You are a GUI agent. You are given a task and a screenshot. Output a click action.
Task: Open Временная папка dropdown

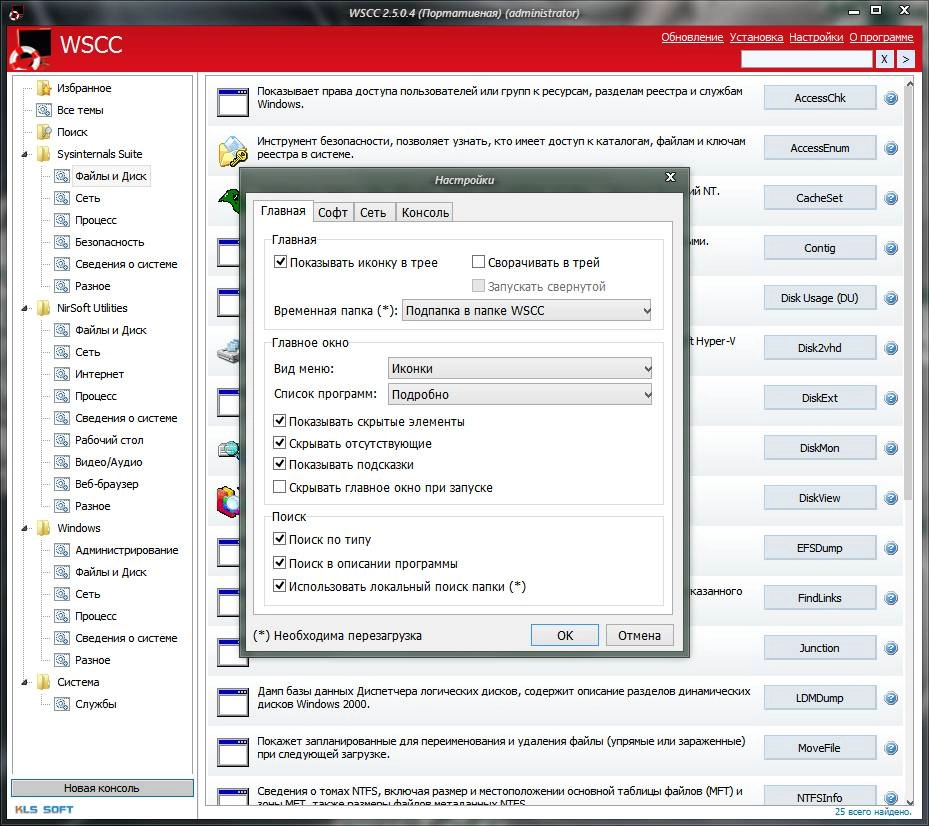tap(527, 310)
